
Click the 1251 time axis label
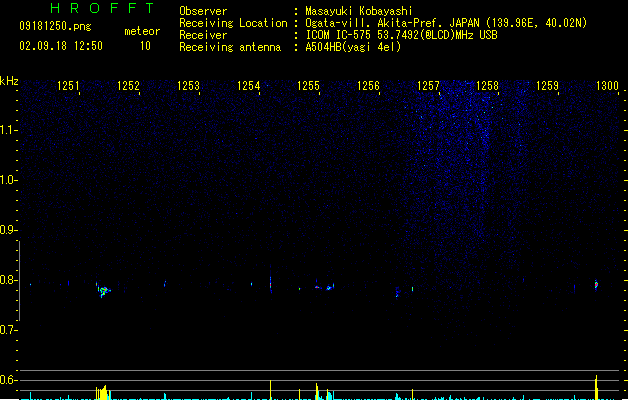tap(68, 86)
